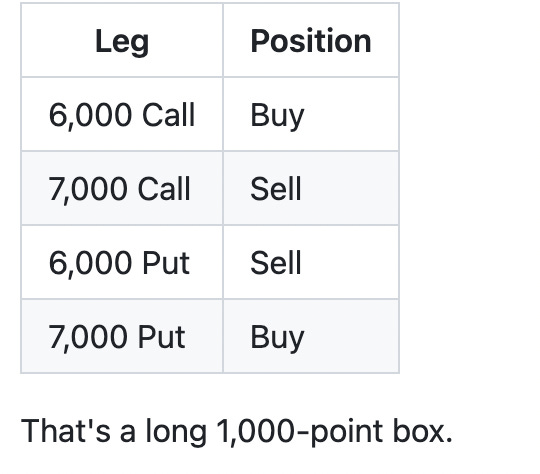Select the 6,000 Call table cell
The image size is (540, 474).
[122, 114]
